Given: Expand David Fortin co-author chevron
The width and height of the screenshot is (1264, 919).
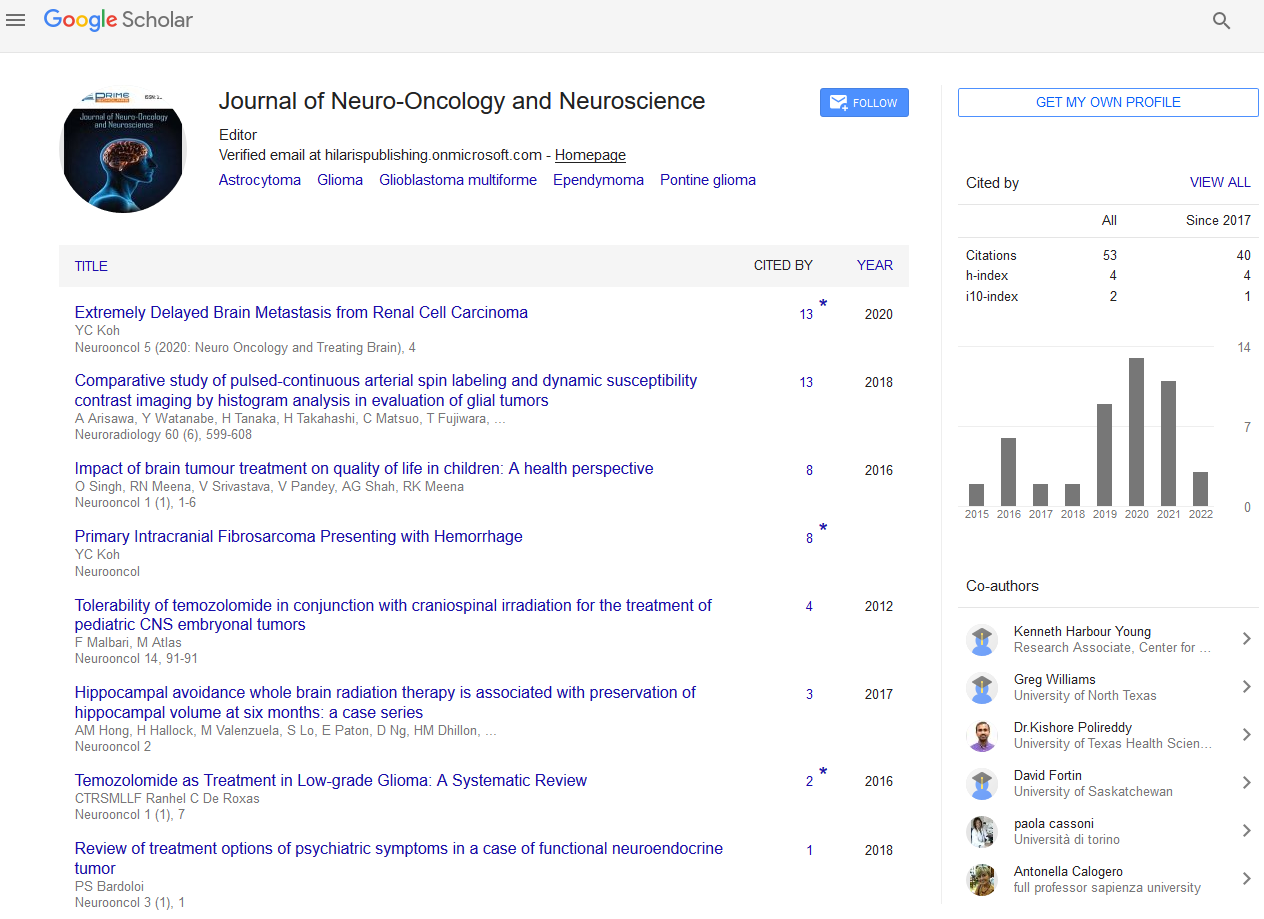Looking at the screenshot, I should 1246,783.
